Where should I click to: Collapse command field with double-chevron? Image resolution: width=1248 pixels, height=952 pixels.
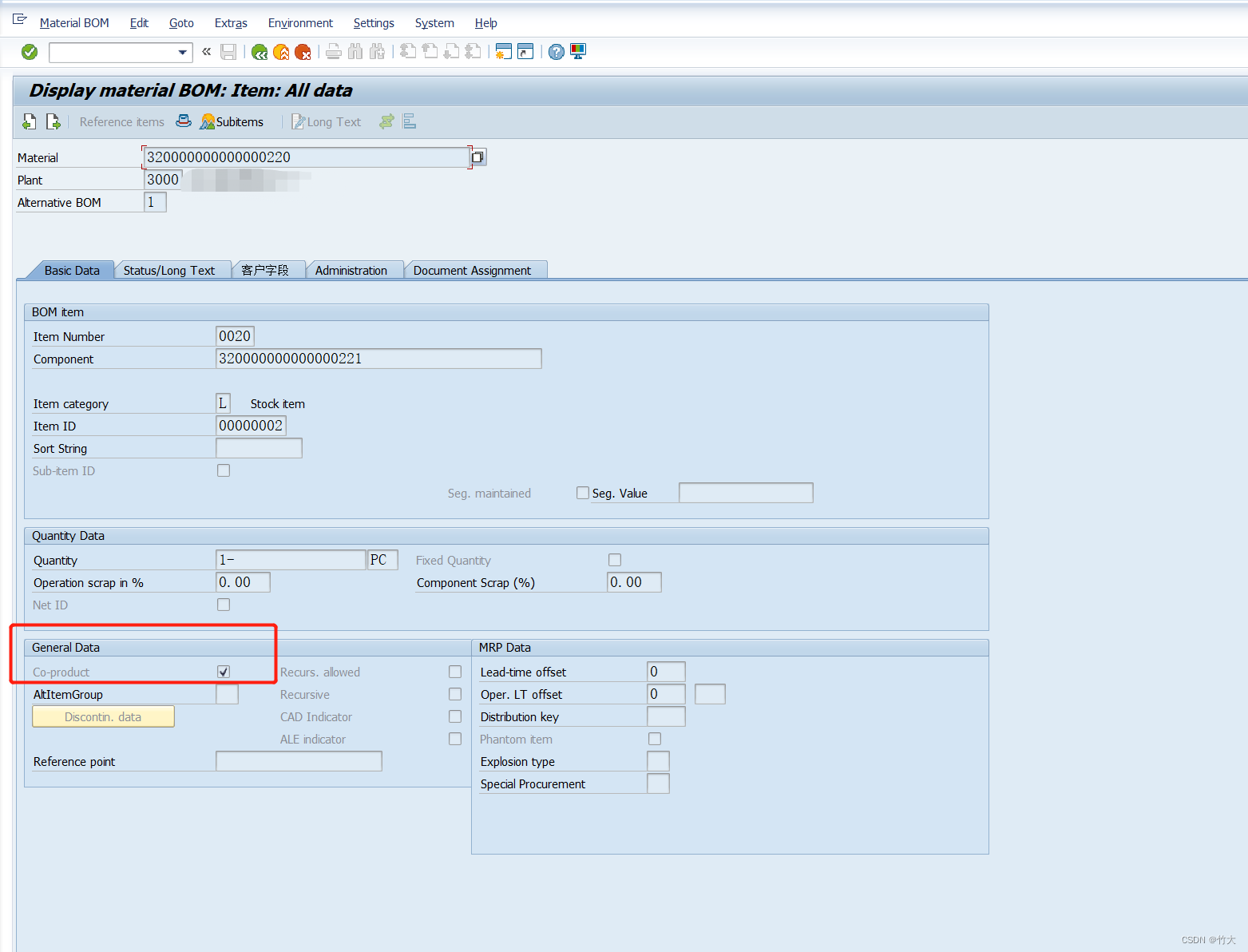point(206,52)
